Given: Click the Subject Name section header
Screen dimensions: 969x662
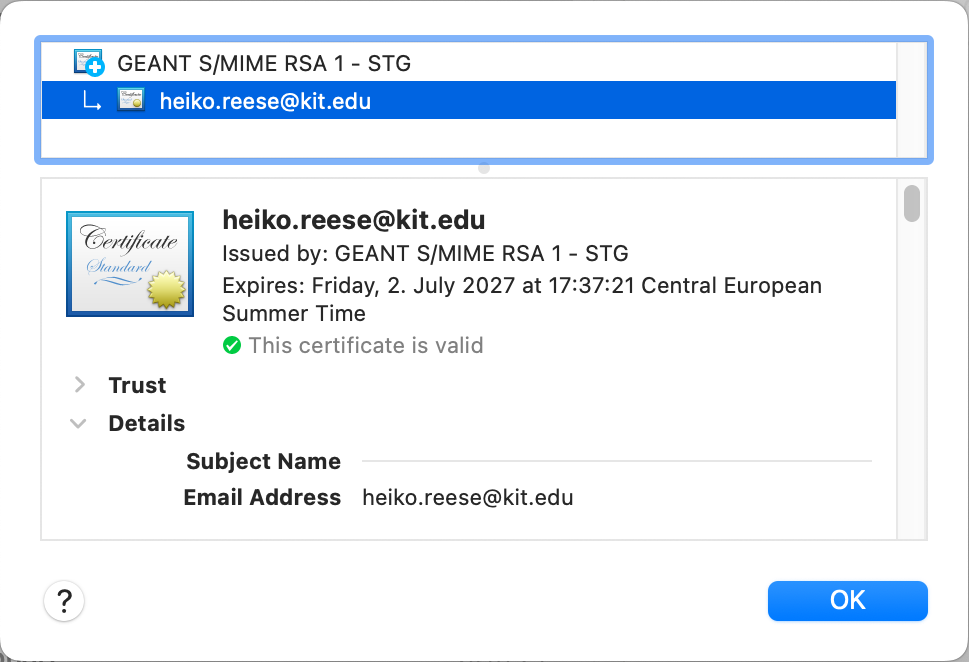Looking at the screenshot, I should (x=263, y=461).
